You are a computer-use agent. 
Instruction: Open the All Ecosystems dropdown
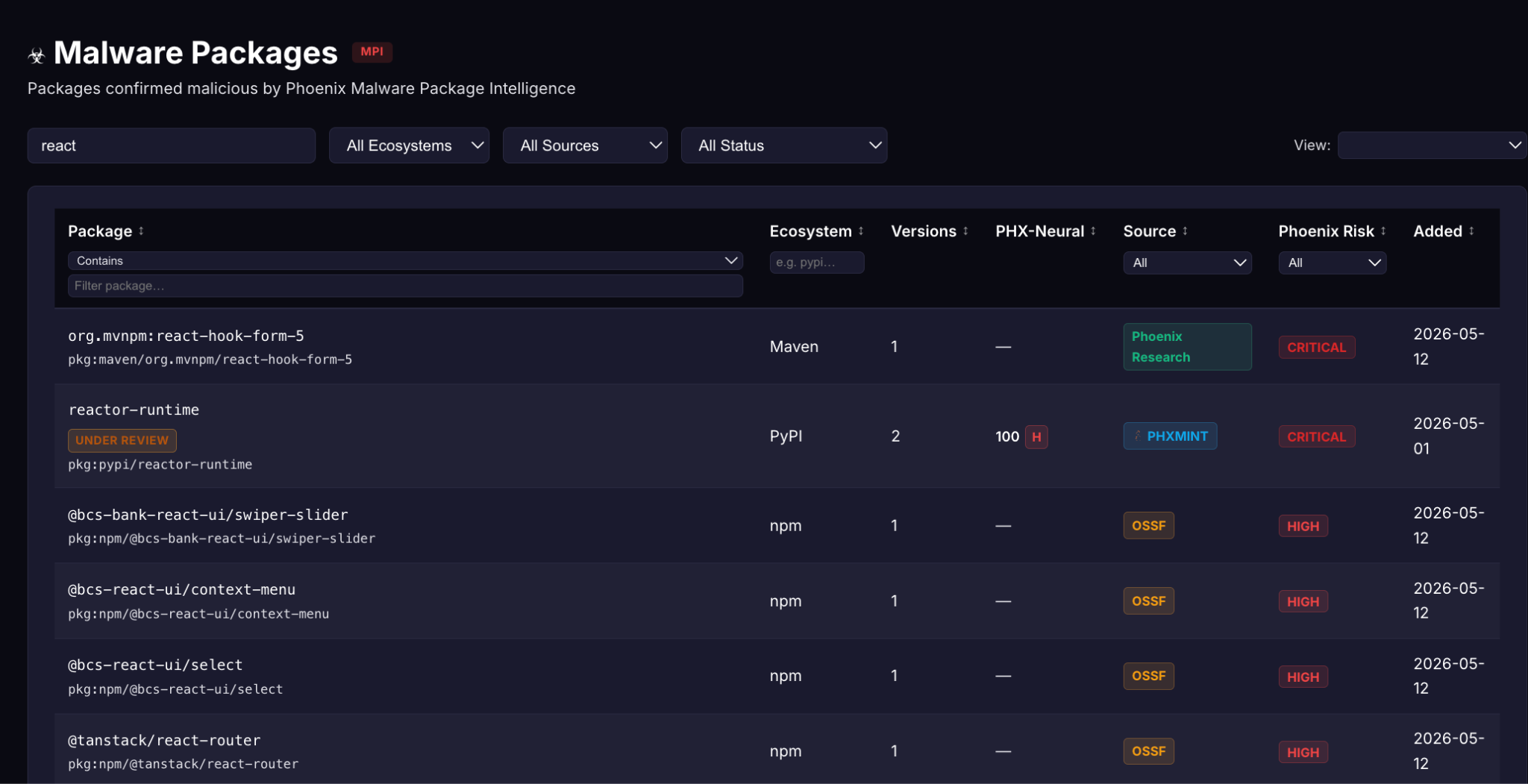(409, 145)
